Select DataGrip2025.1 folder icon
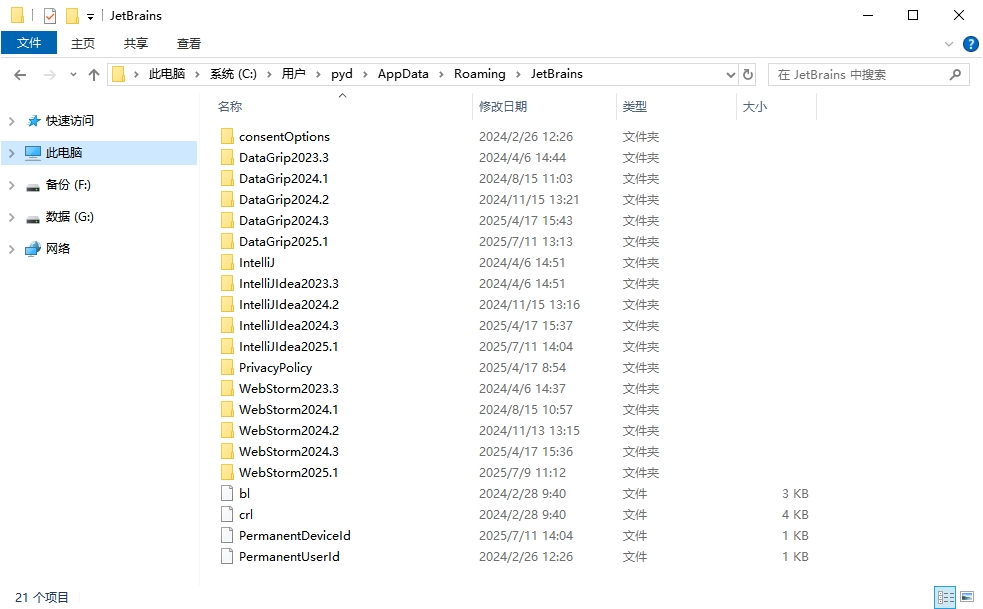983x609 pixels. coord(227,241)
